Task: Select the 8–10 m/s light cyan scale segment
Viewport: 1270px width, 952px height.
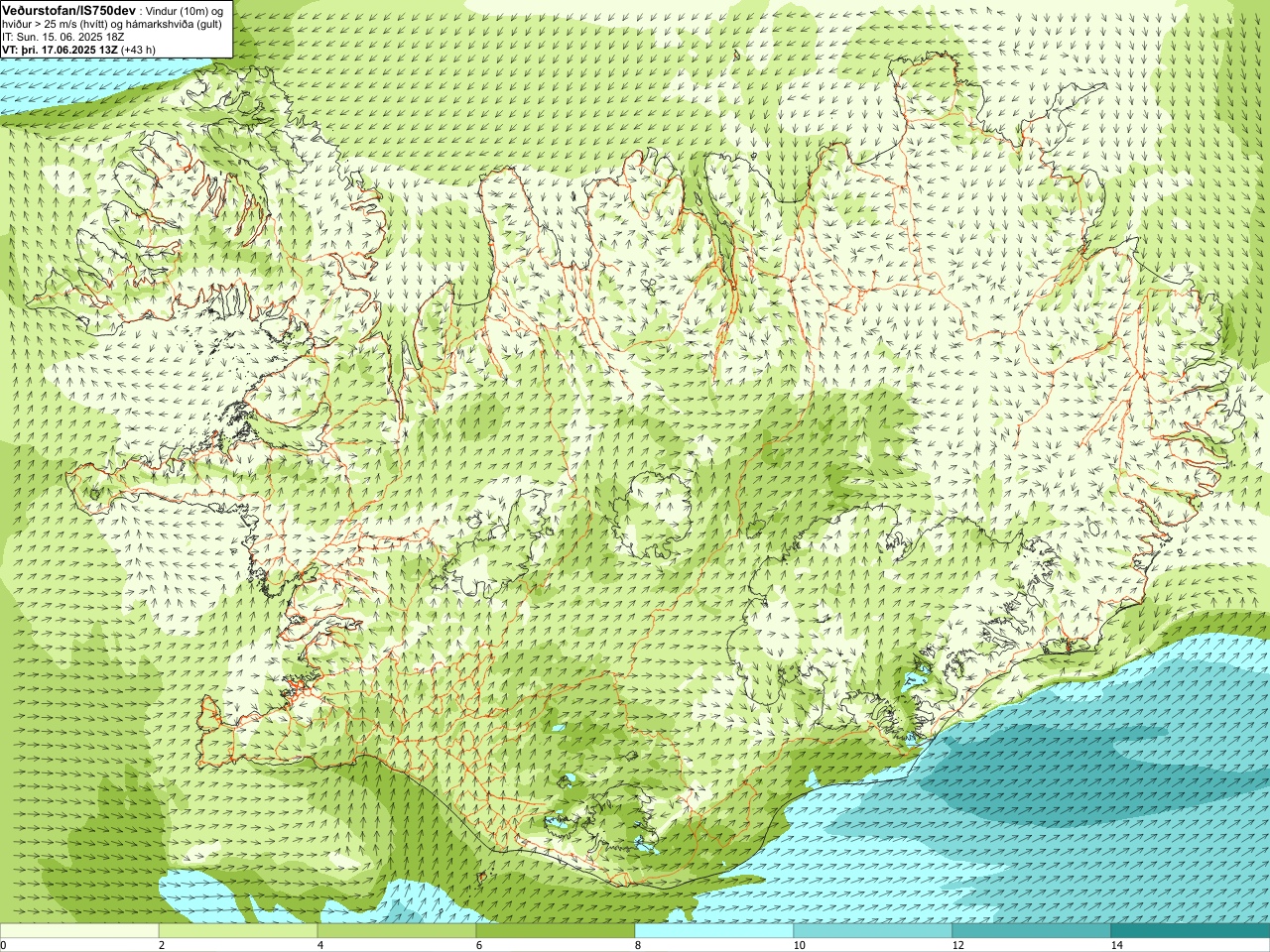Action: 714,931
